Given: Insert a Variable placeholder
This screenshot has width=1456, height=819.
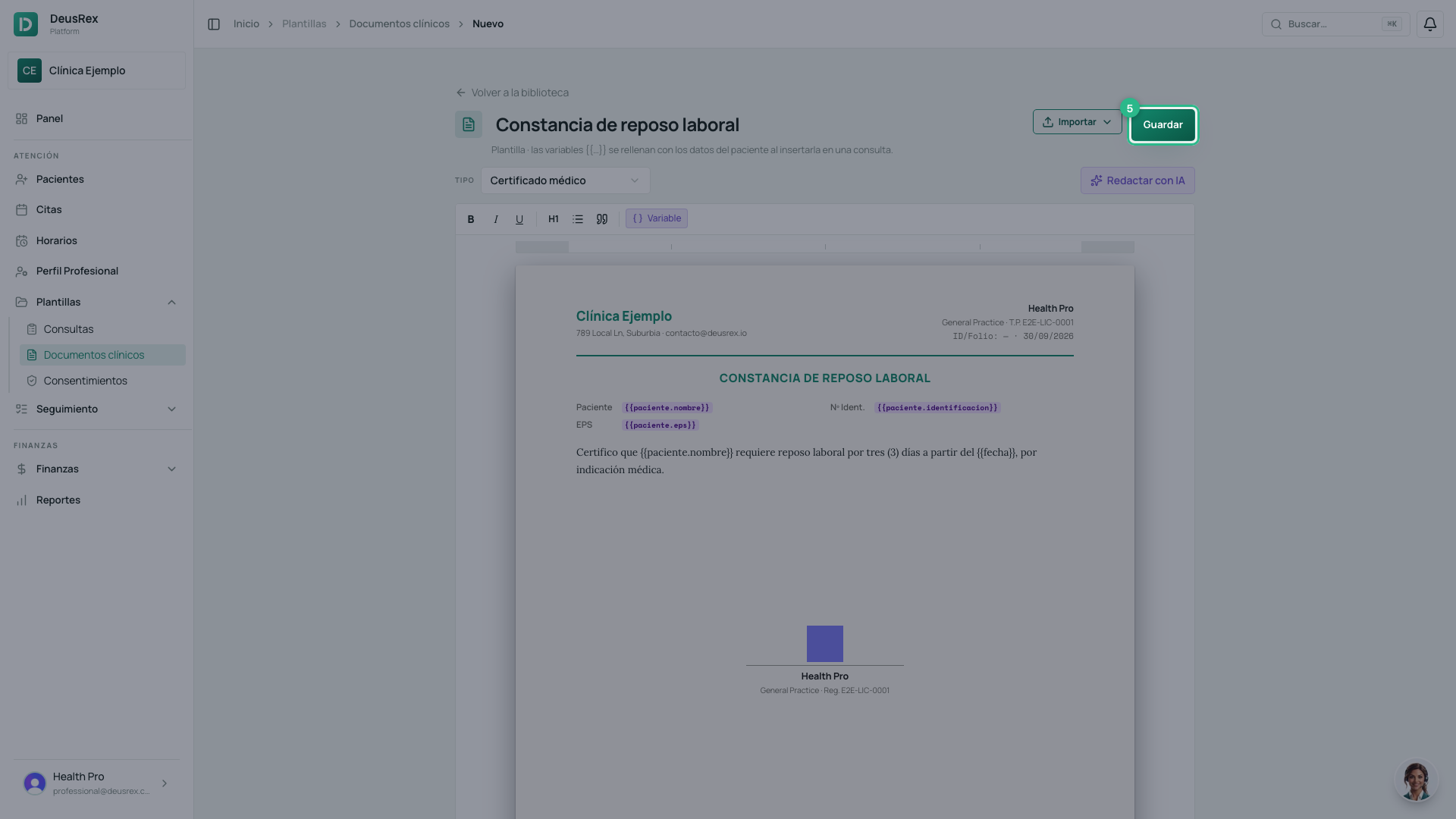Looking at the screenshot, I should (x=657, y=218).
